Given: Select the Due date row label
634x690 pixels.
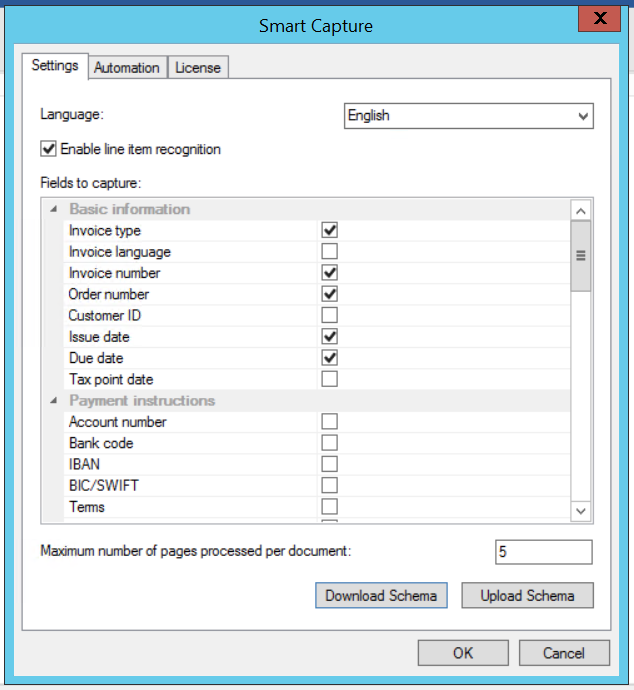Looking at the screenshot, I should 96,358.
